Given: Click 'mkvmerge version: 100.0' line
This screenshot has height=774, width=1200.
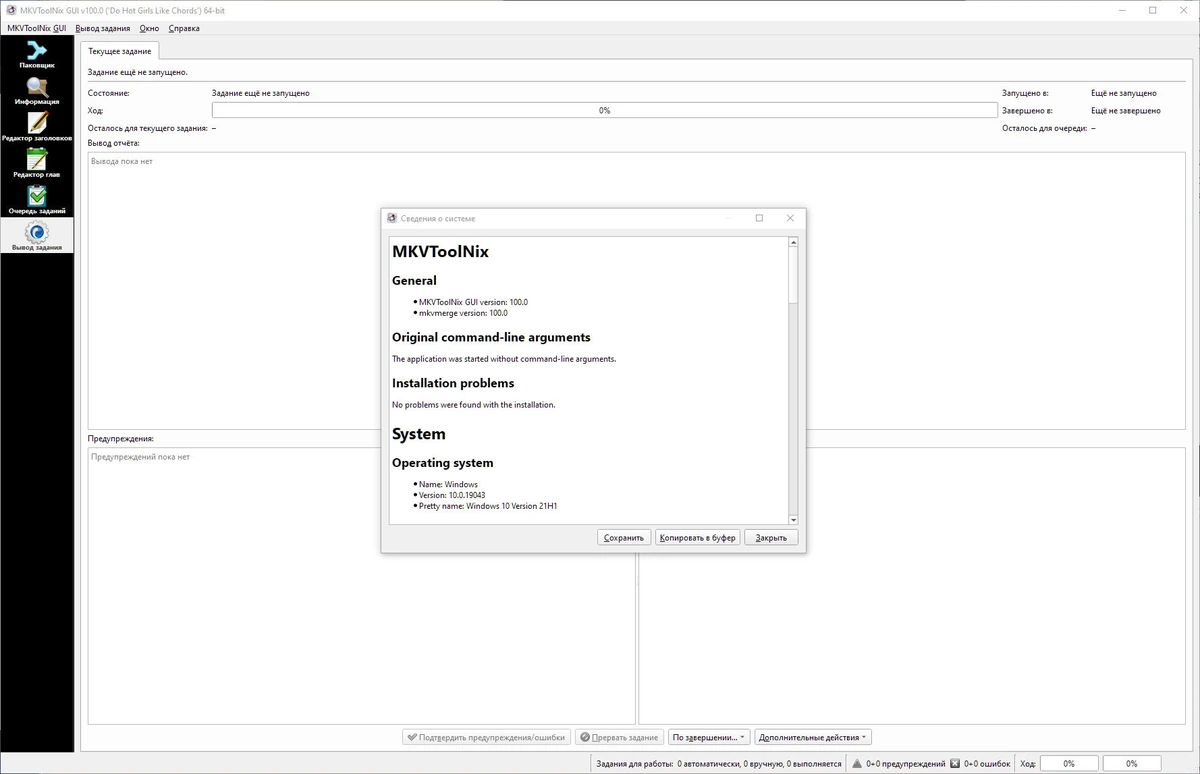Looking at the screenshot, I should click(464, 313).
